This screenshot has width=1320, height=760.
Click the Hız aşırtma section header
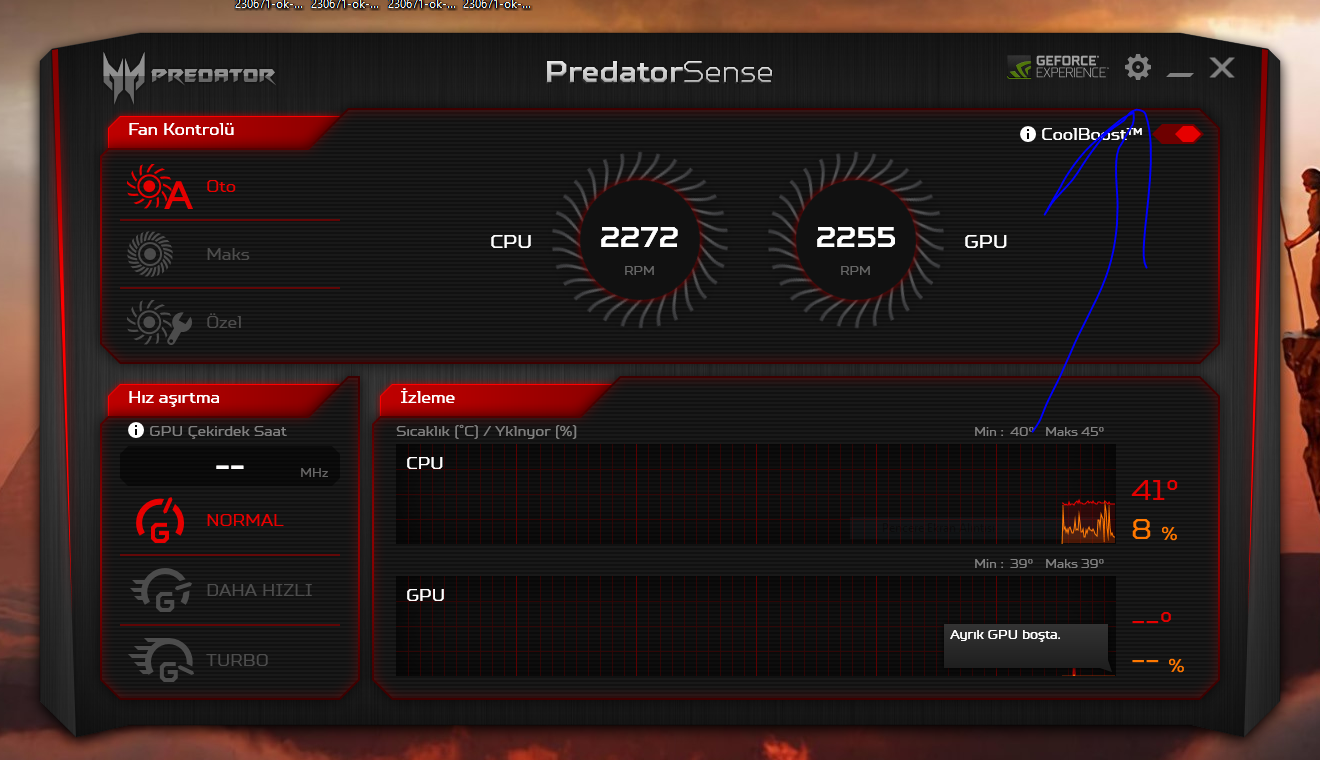pos(174,397)
